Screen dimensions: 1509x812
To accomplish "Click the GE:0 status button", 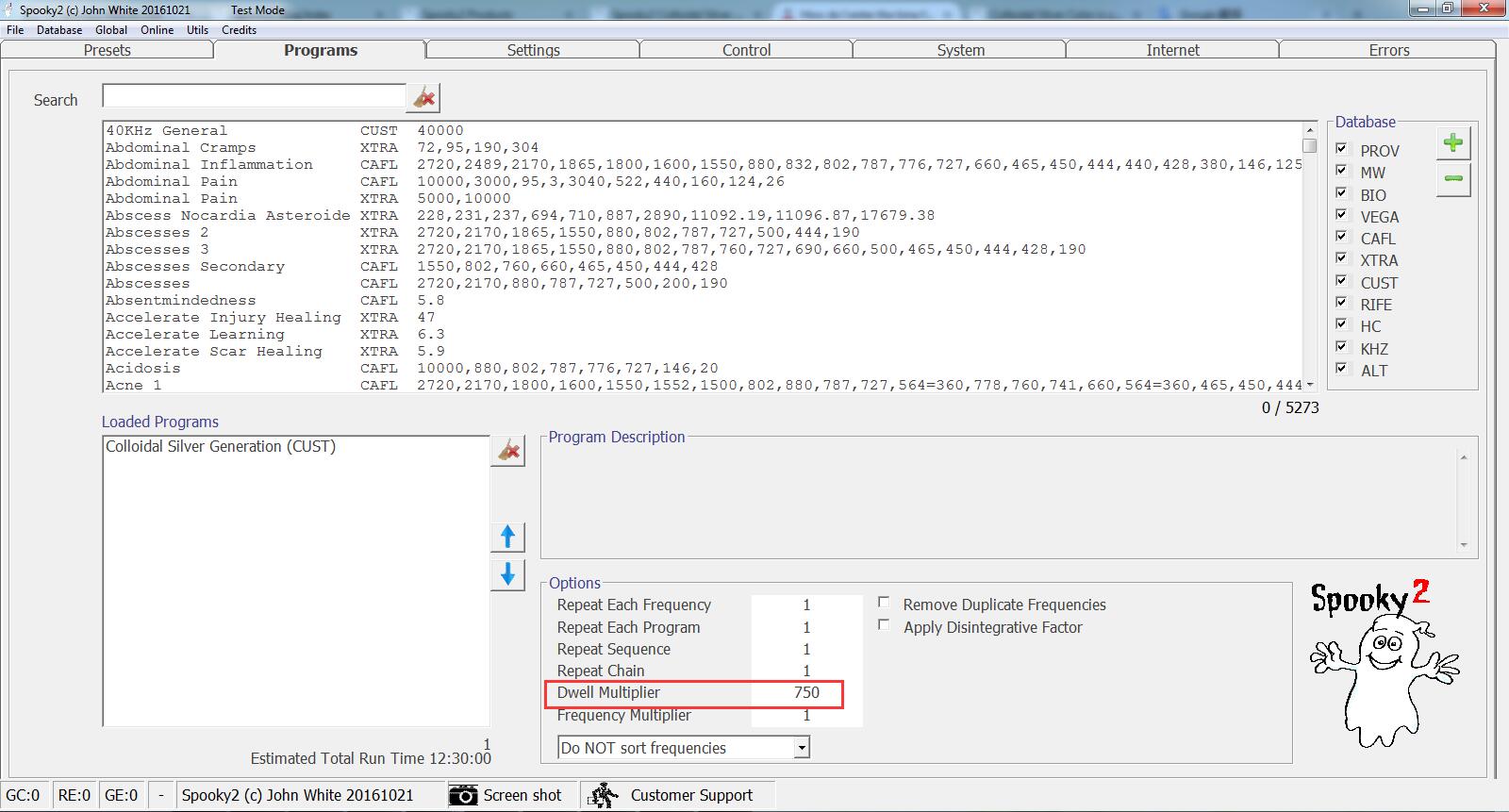I will click(122, 795).
